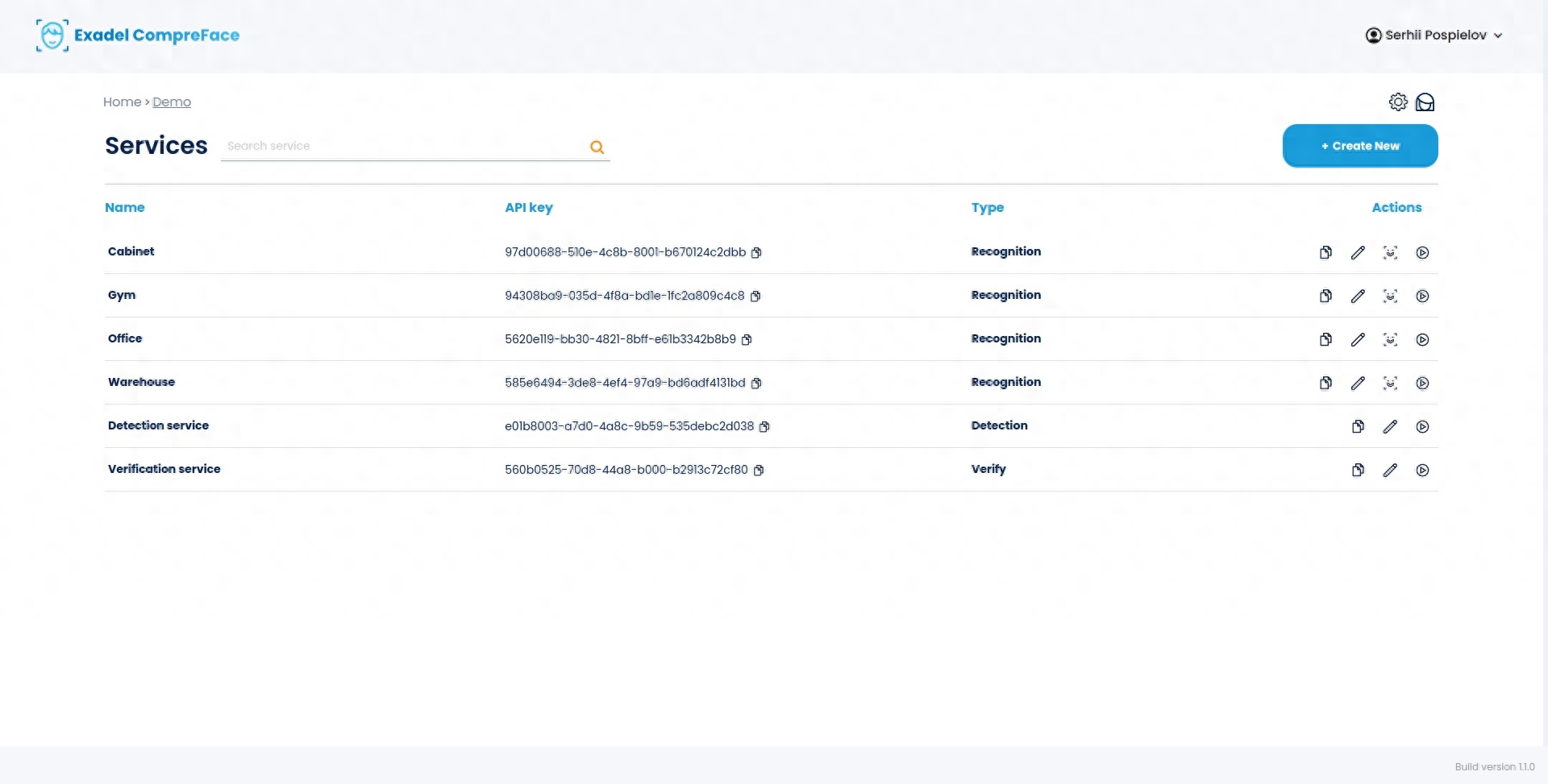
Task: Click the Name column header
Action: point(125,208)
